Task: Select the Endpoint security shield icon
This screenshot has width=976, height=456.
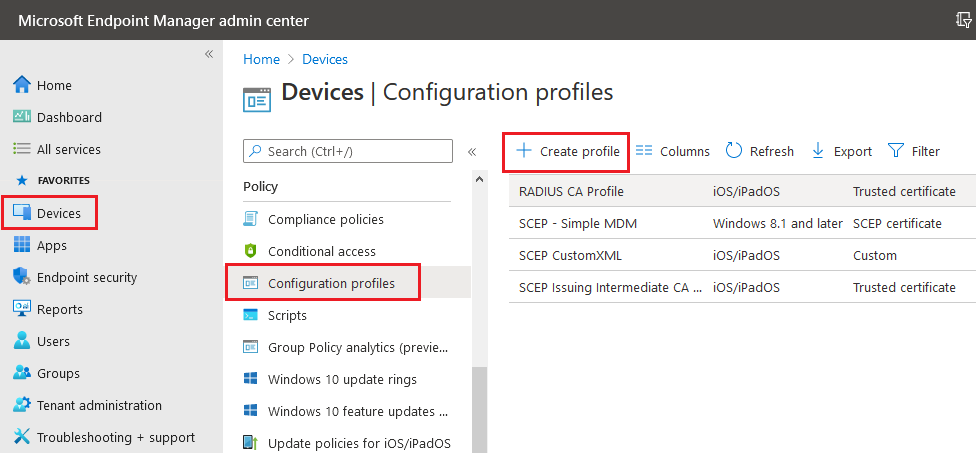Action: (22, 277)
